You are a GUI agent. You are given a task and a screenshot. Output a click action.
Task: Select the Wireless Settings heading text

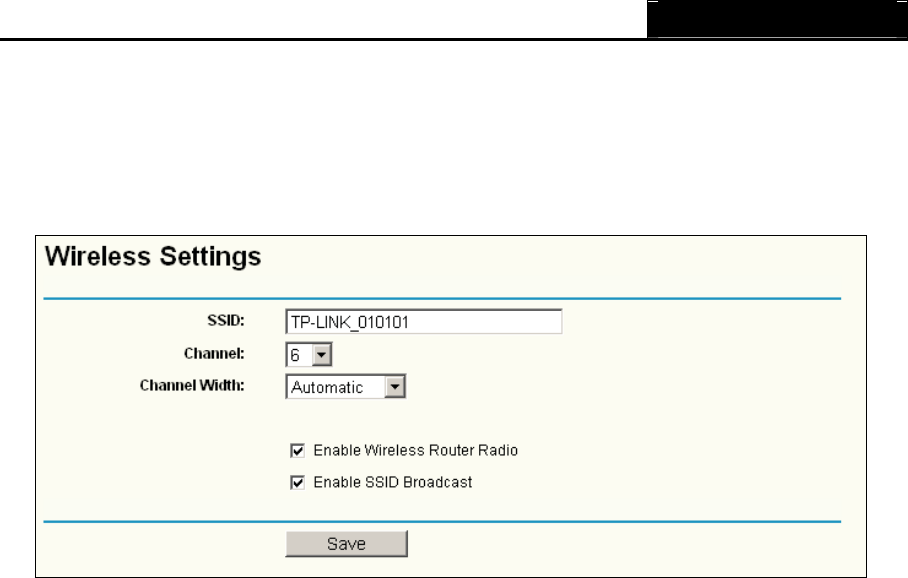point(153,257)
